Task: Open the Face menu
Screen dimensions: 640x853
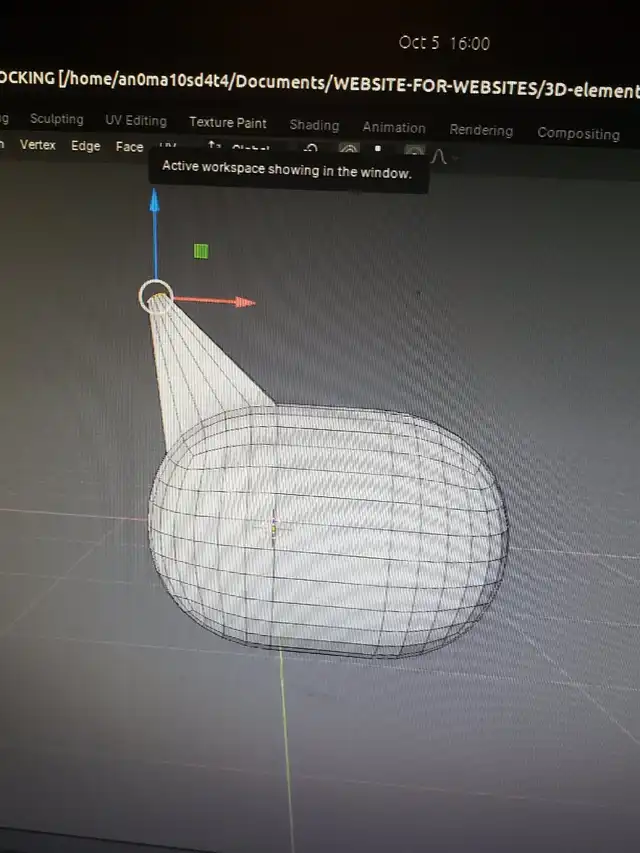Action: click(x=129, y=147)
